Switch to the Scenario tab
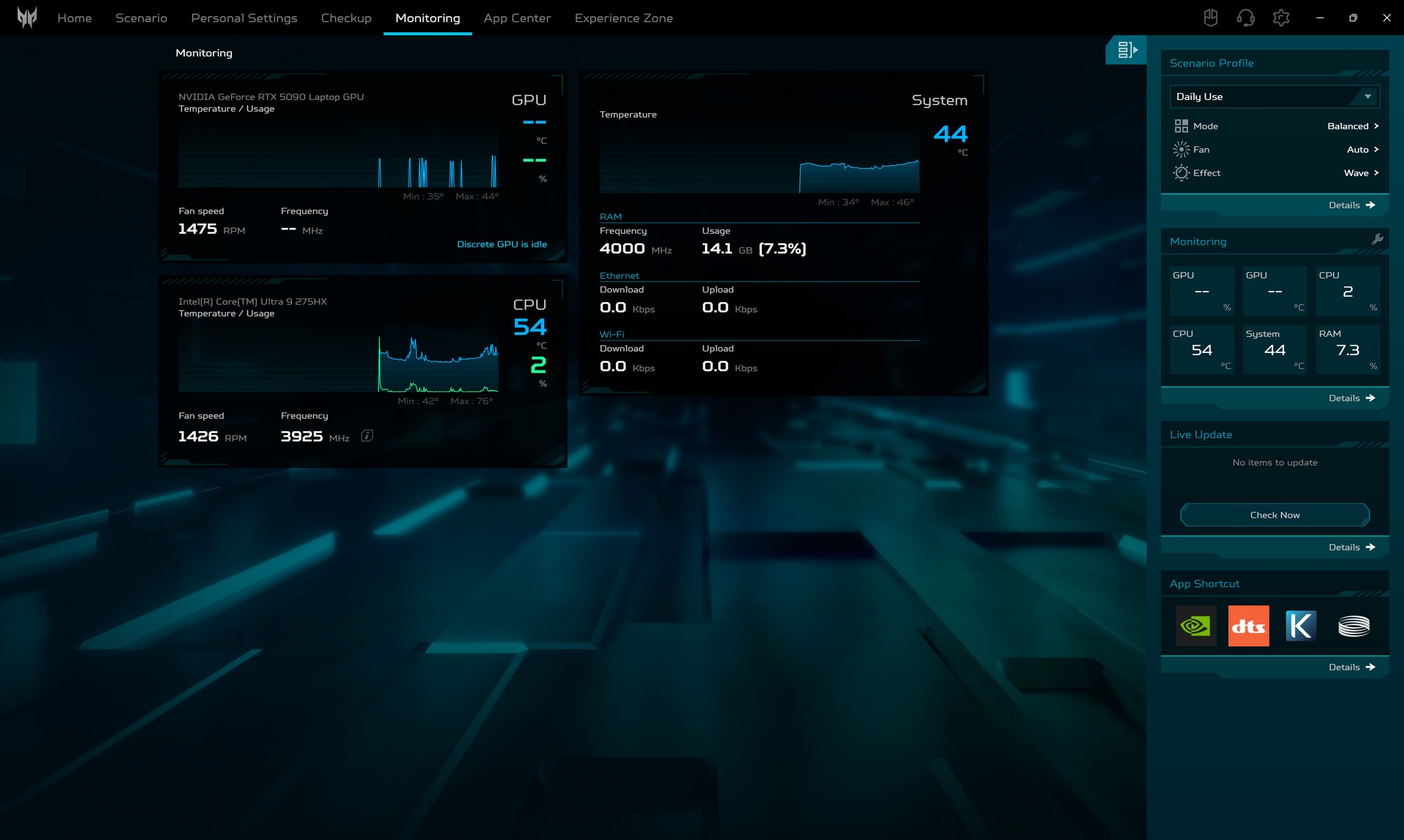This screenshot has height=840, width=1404. point(141,18)
